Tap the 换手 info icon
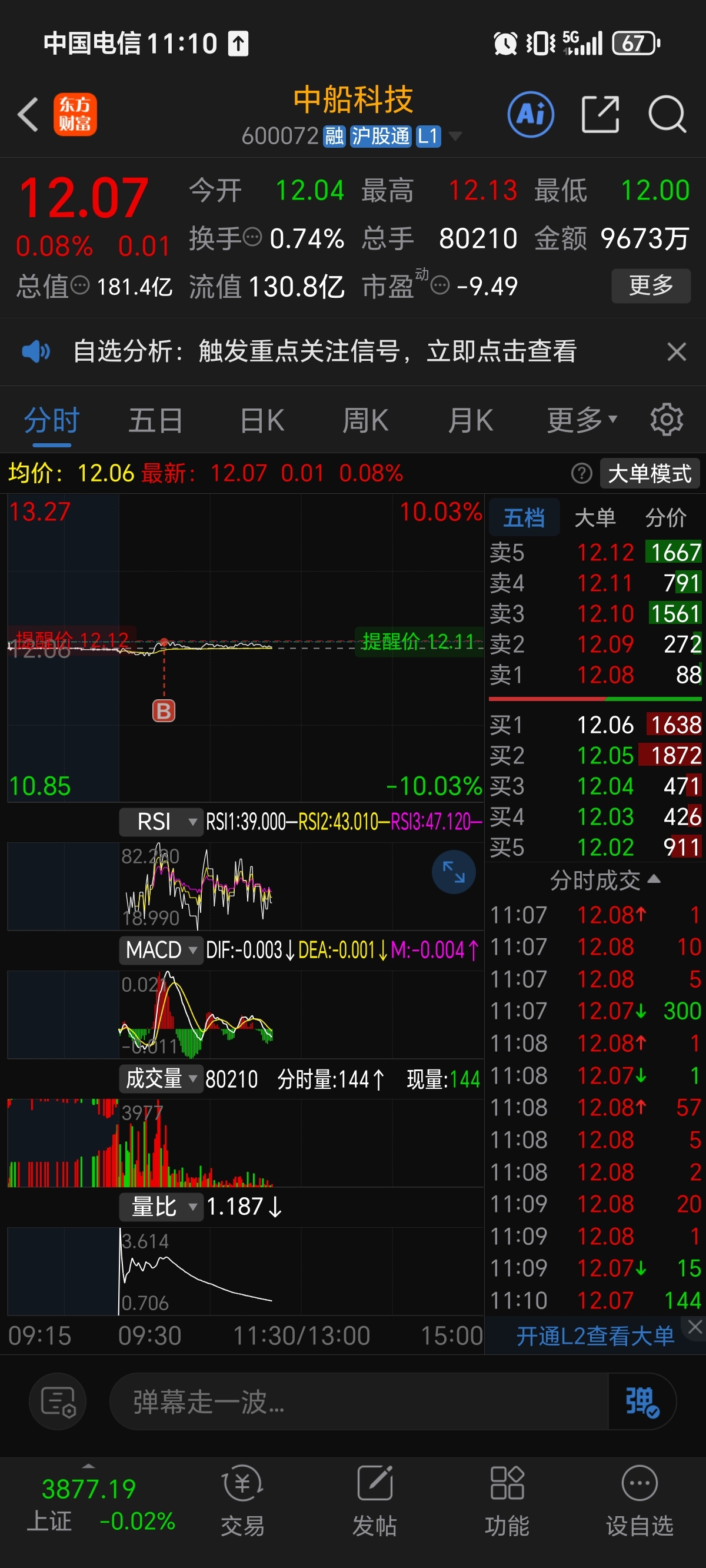The height and width of the screenshot is (1568, 706). [x=252, y=236]
